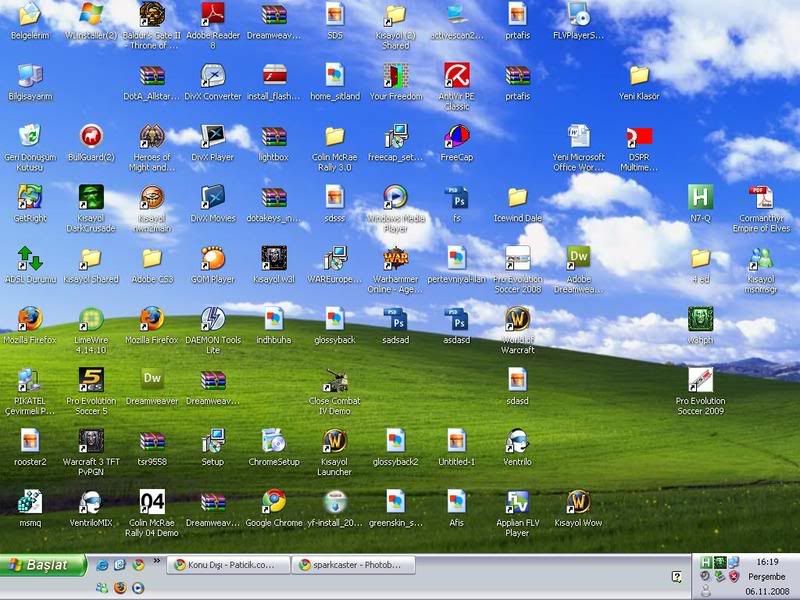Open the red shield tray icon

(x=734, y=577)
